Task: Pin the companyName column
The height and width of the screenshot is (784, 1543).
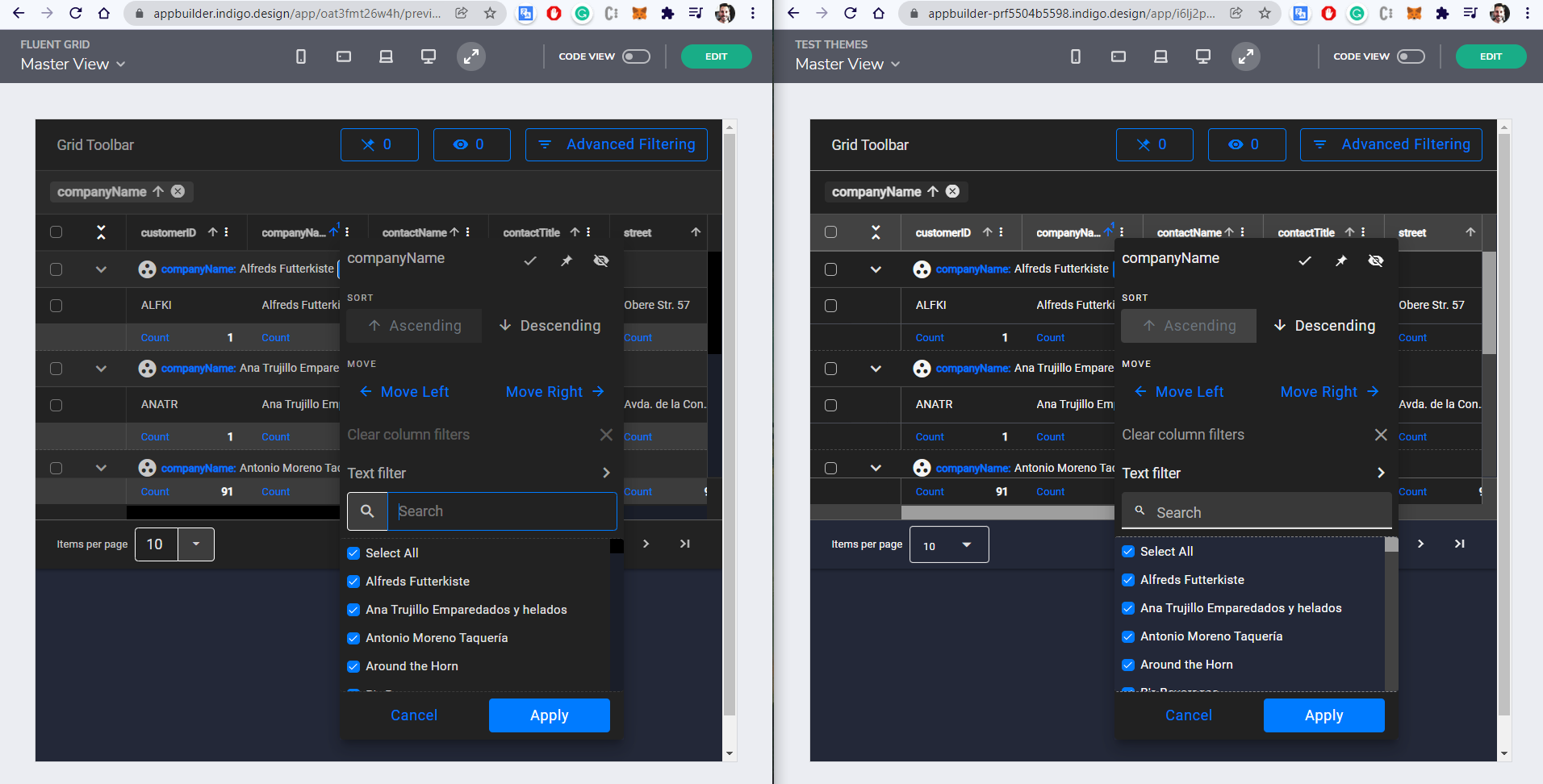Action: click(x=566, y=260)
